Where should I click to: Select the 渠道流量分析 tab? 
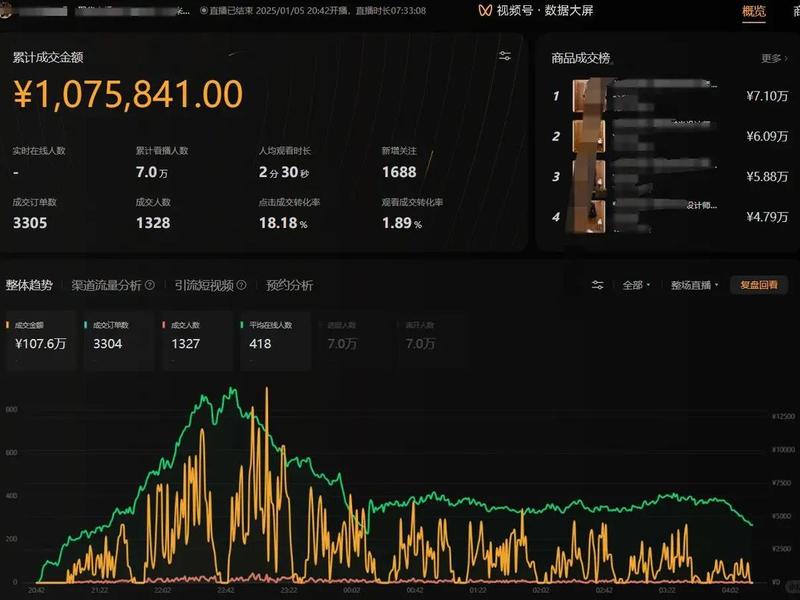click(106, 285)
